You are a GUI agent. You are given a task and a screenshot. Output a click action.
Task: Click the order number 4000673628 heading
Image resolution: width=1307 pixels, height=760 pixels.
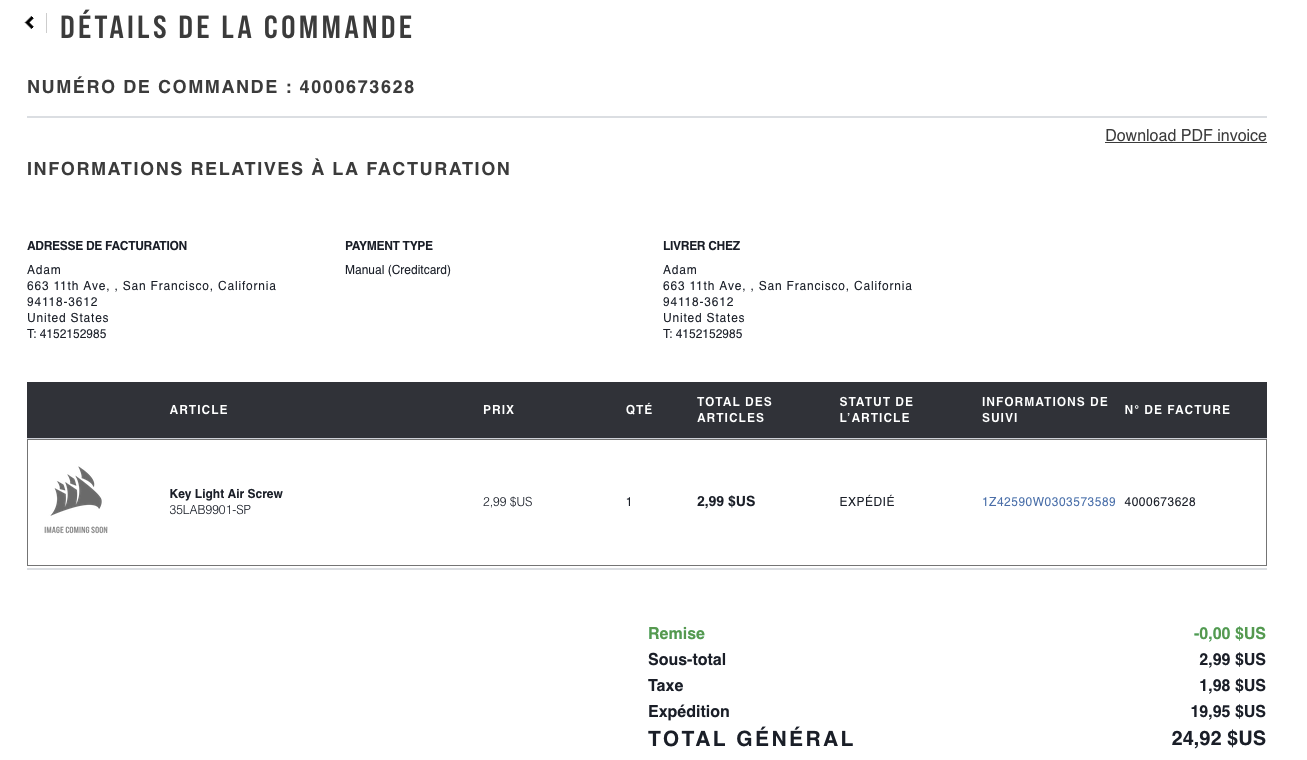[x=221, y=87]
